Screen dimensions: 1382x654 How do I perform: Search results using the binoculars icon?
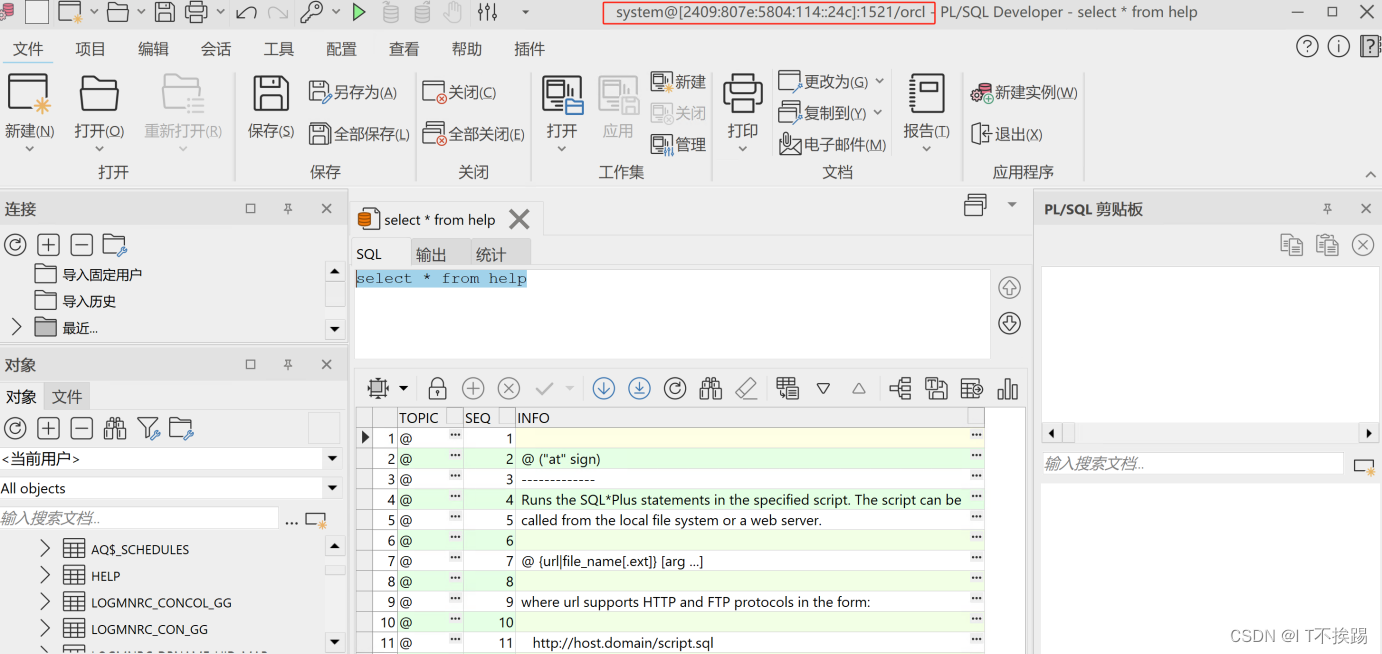pos(710,388)
